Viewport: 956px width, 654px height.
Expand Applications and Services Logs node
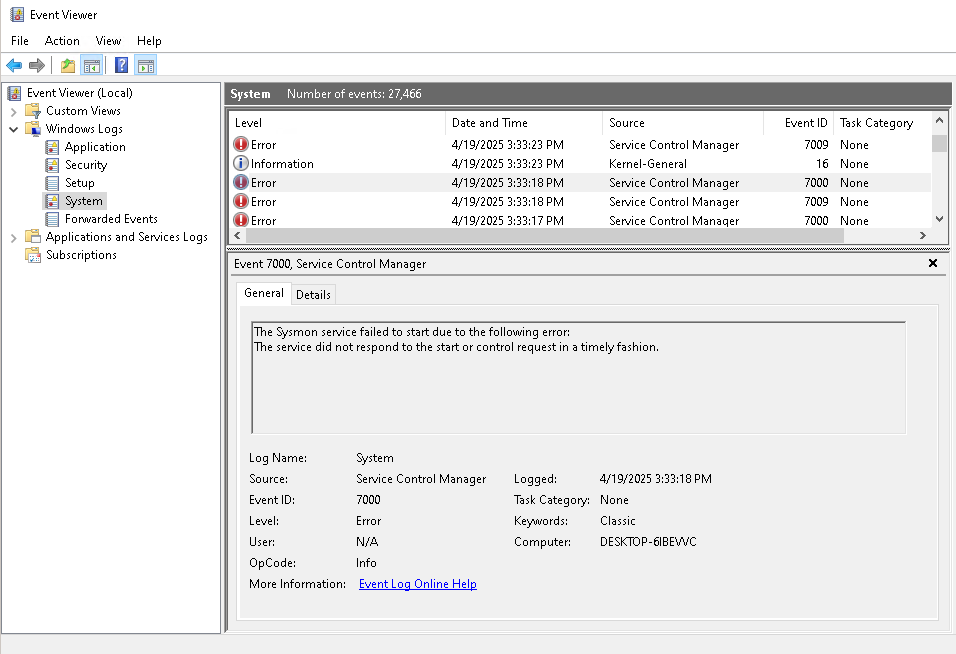(x=13, y=238)
